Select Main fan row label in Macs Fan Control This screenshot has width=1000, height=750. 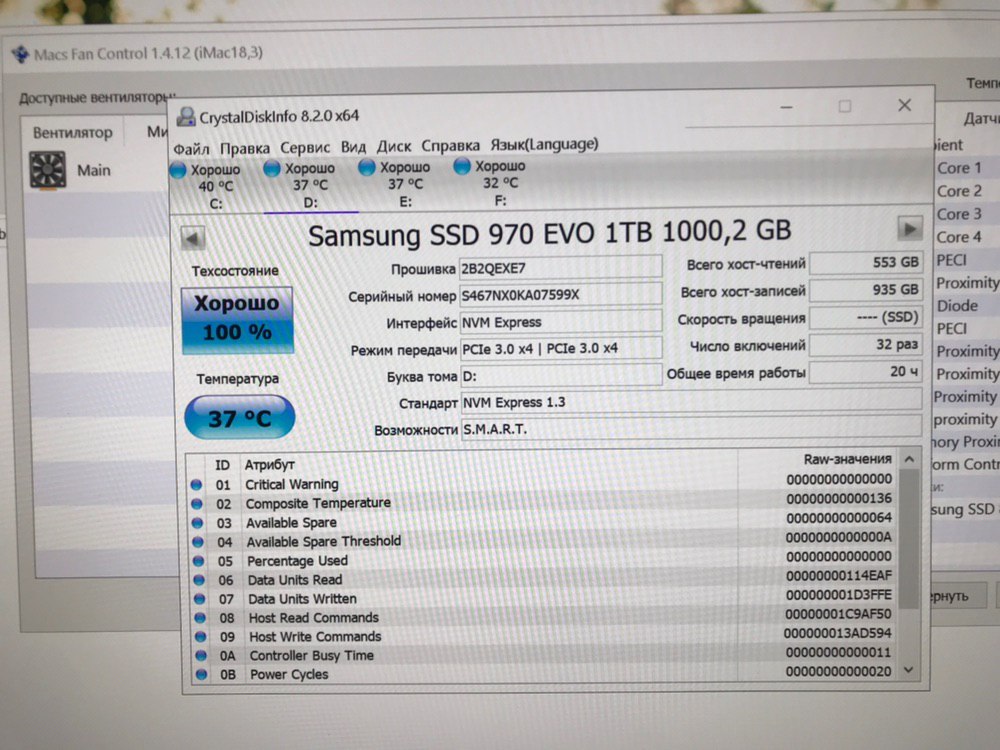pyautogui.click(x=94, y=170)
